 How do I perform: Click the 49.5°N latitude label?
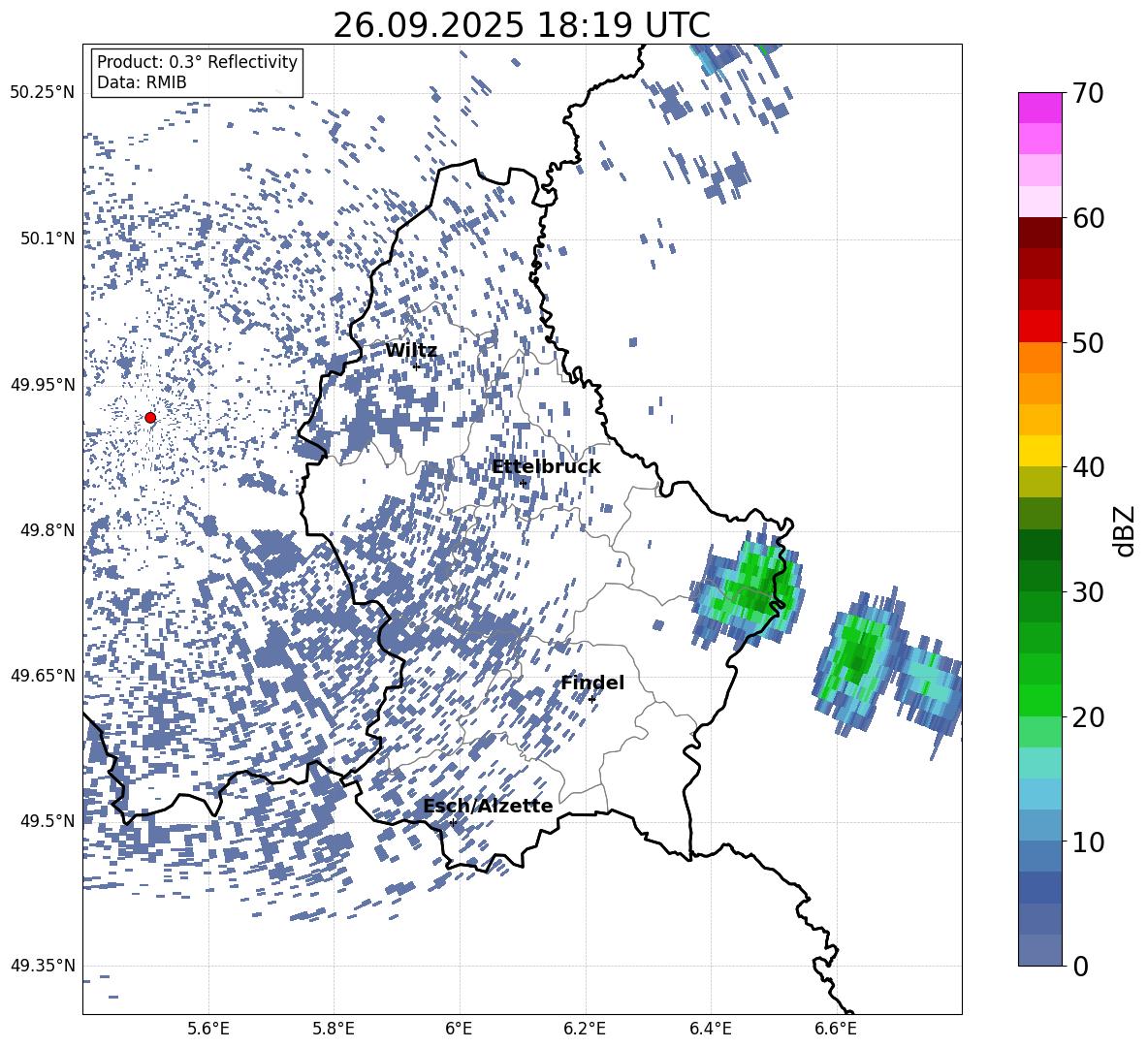click(x=48, y=820)
